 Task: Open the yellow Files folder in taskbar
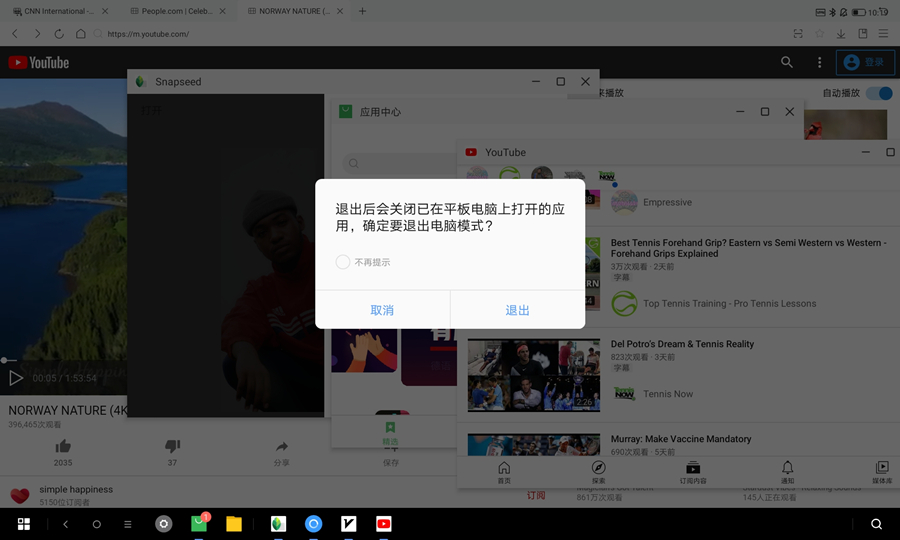[x=234, y=524]
